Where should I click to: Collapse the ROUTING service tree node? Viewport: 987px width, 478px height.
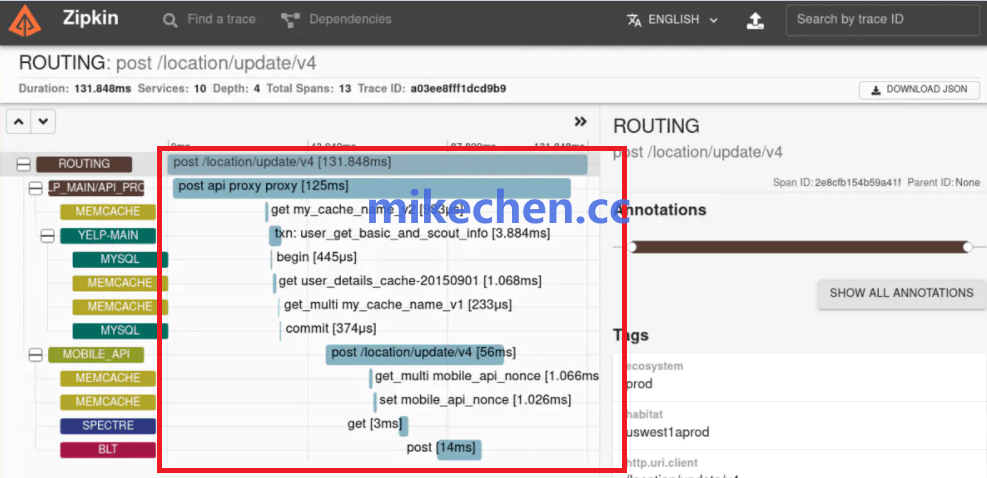pyautogui.click(x=23, y=164)
